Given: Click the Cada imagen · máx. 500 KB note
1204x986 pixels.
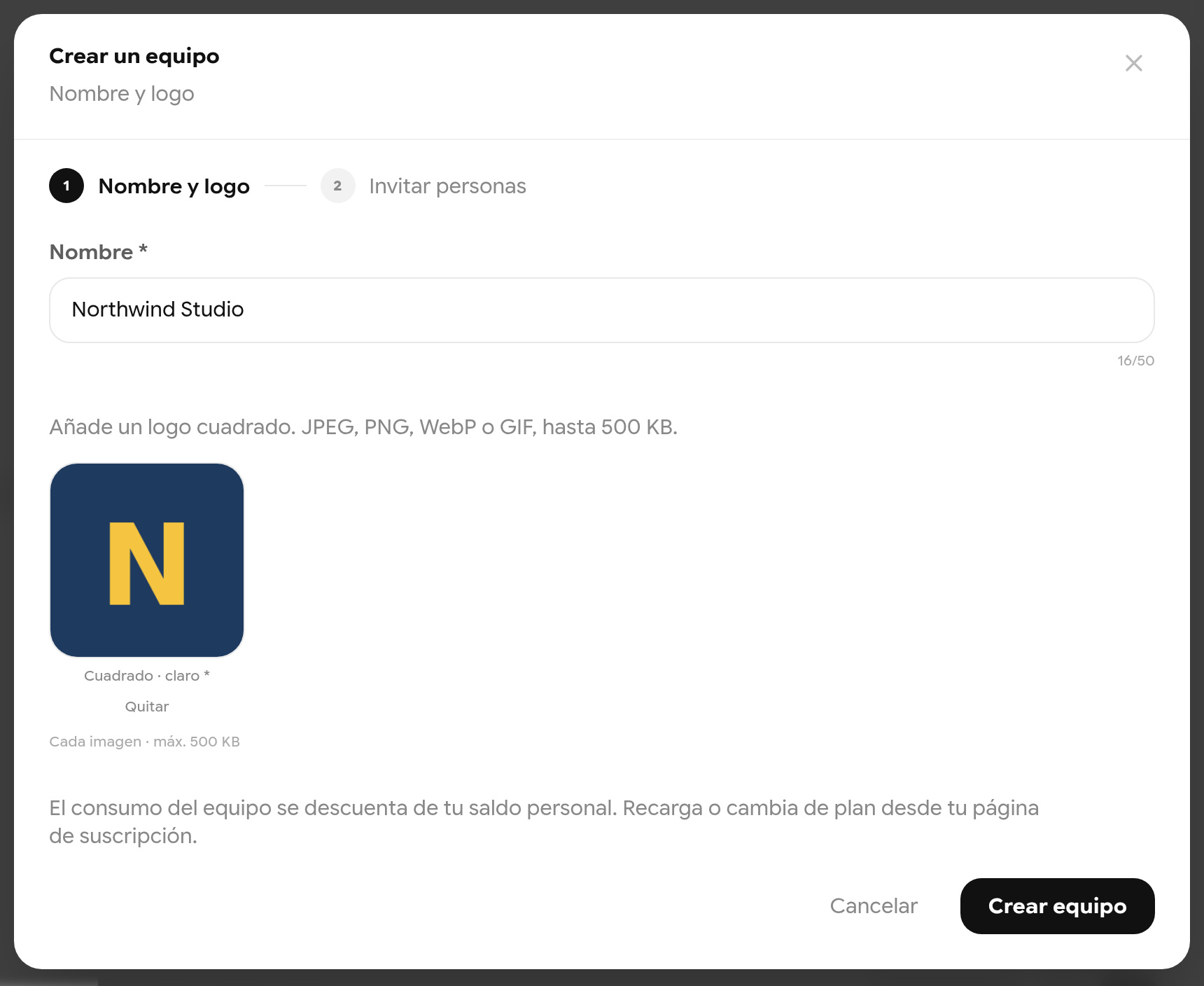Looking at the screenshot, I should [x=144, y=742].
